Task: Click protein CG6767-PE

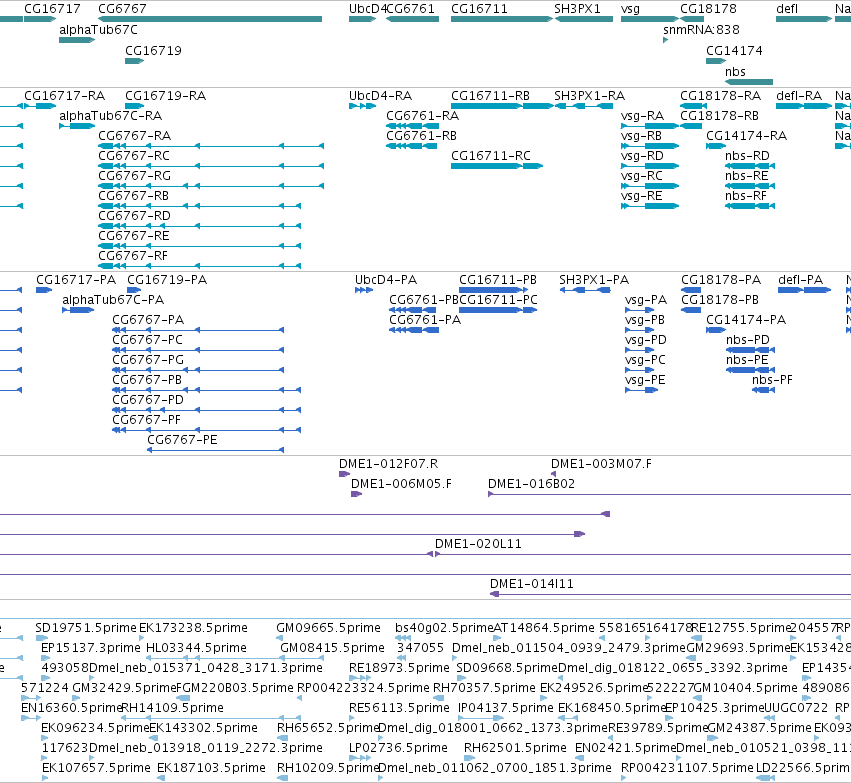Action: point(182,440)
